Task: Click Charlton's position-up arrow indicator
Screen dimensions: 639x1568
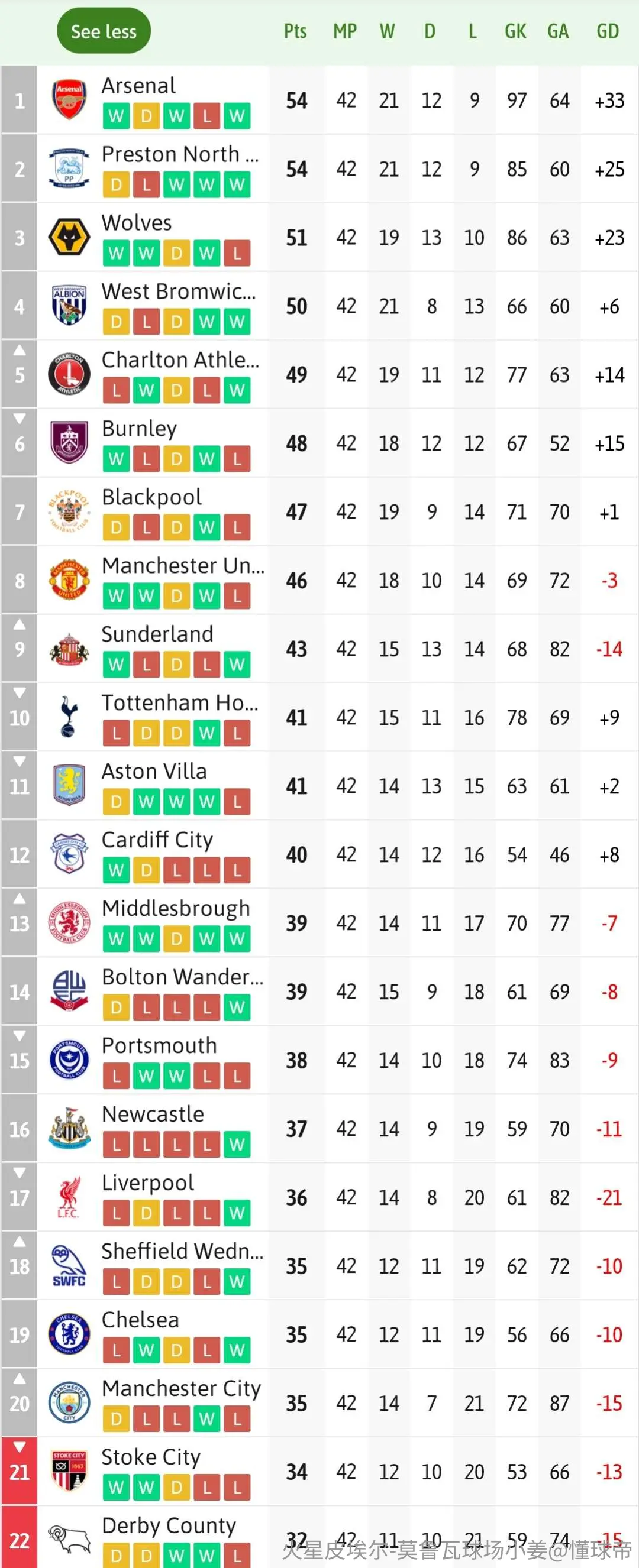Action: (20, 350)
